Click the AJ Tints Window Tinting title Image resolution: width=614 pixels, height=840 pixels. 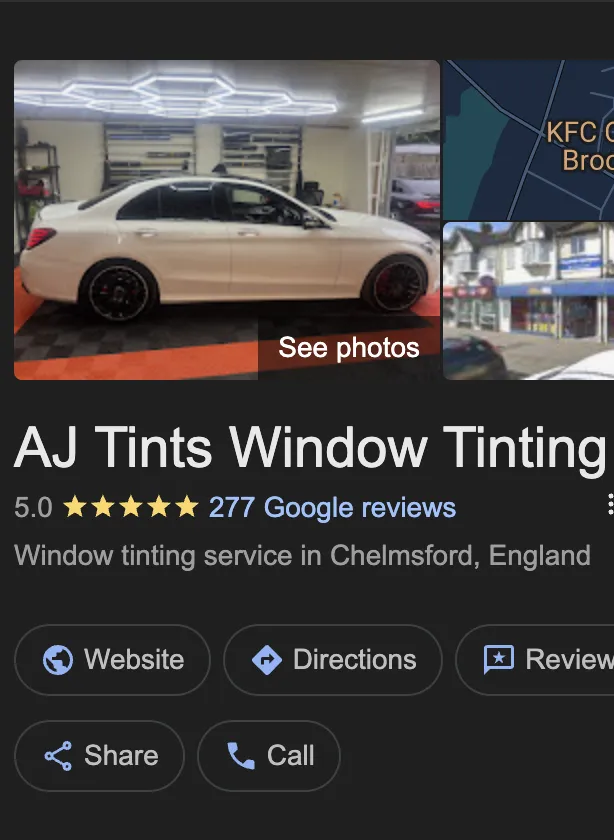click(x=310, y=448)
